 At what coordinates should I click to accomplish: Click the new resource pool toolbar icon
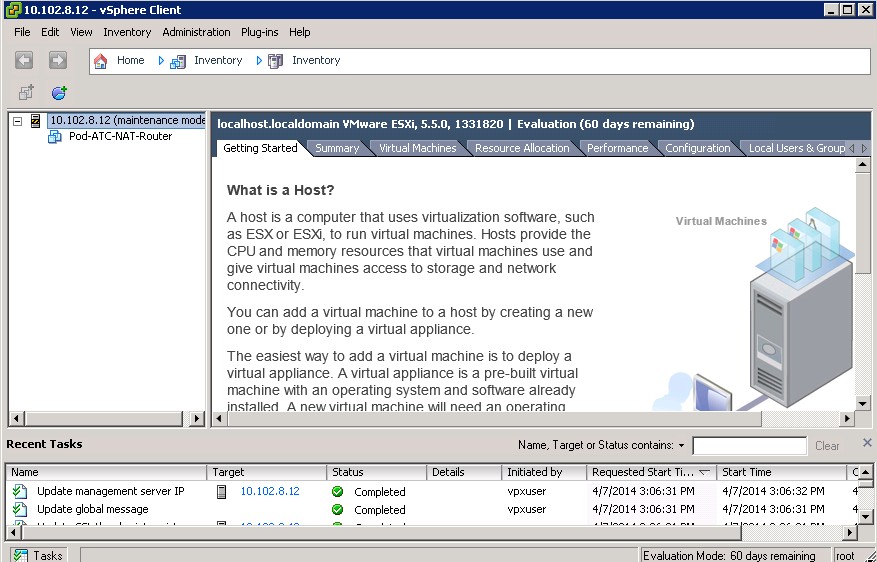pos(59,93)
